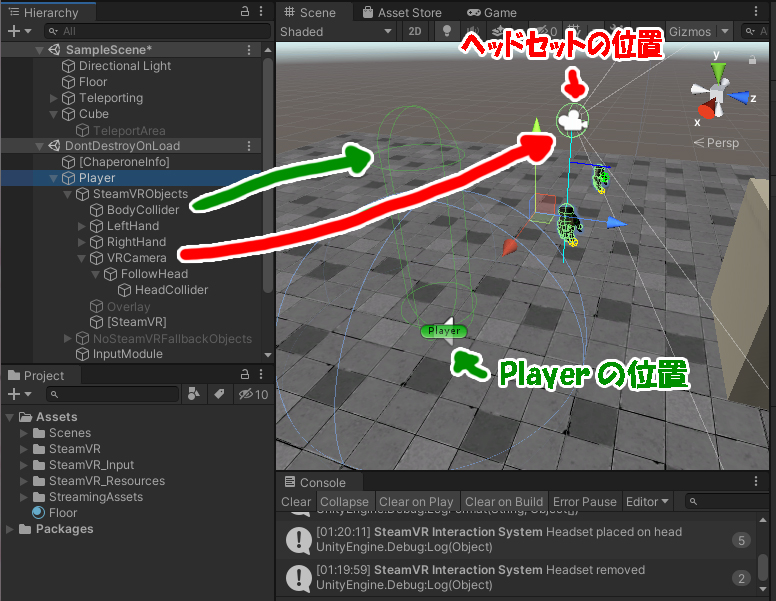
Task: Collapse the Cube object
Action: click(53, 114)
